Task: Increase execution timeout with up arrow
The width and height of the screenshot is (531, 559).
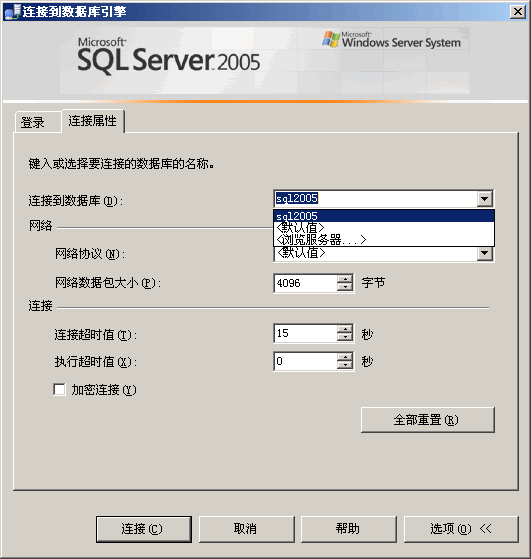Action: (x=345, y=357)
